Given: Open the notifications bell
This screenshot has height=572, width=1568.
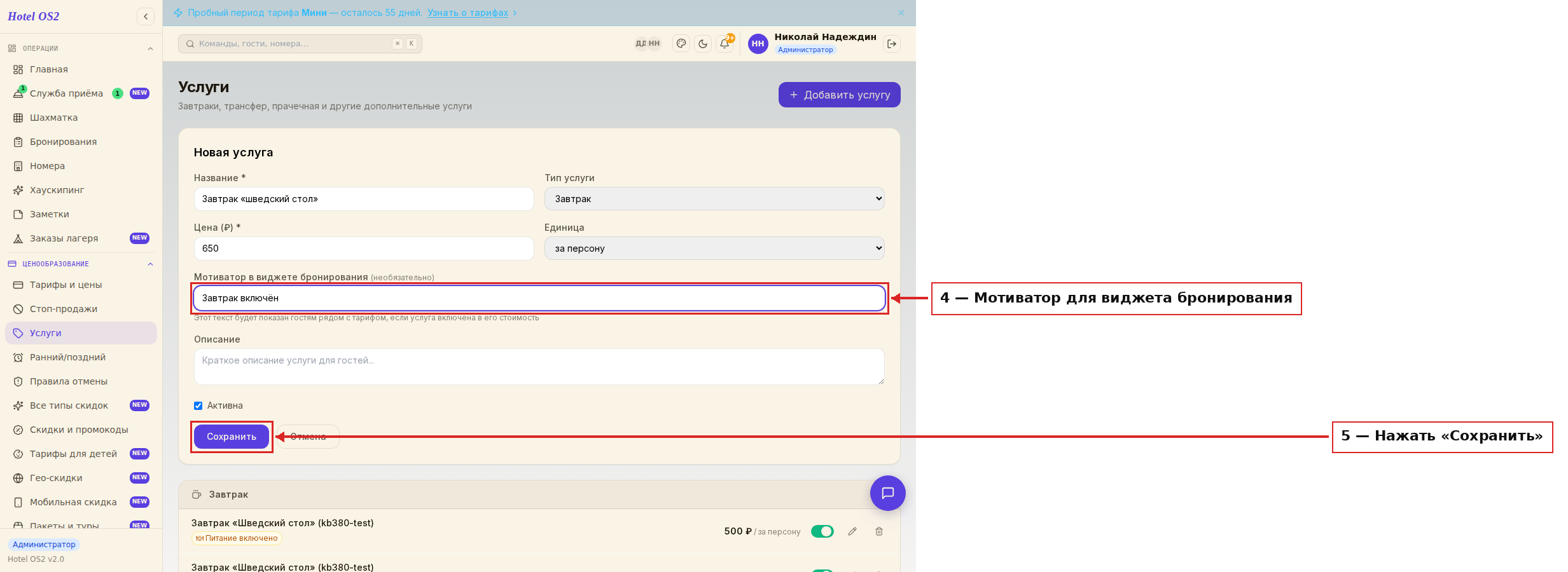Looking at the screenshot, I should pos(725,44).
